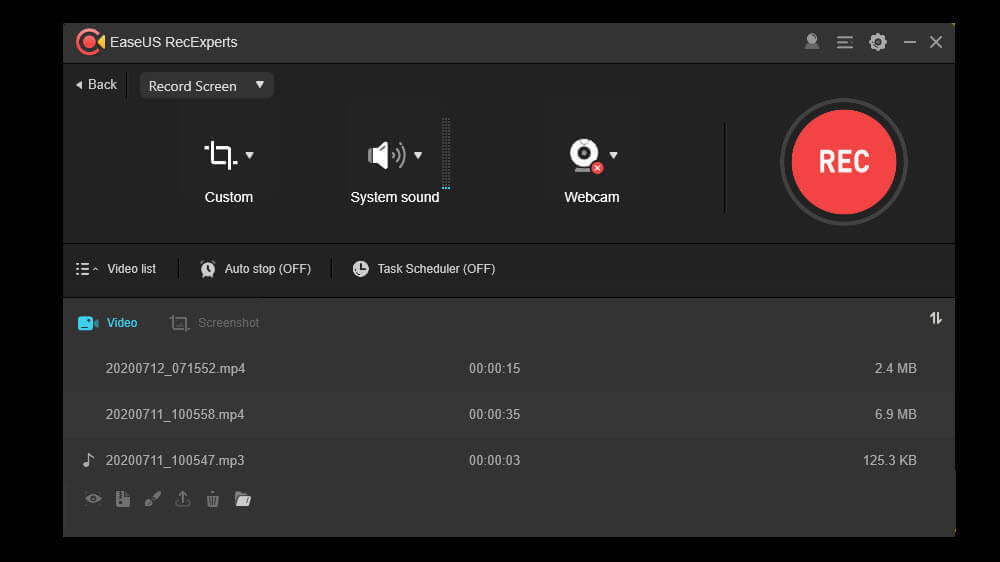The height and width of the screenshot is (562, 1000).
Task: Click the Task Scheduler clock icon
Action: (360, 269)
